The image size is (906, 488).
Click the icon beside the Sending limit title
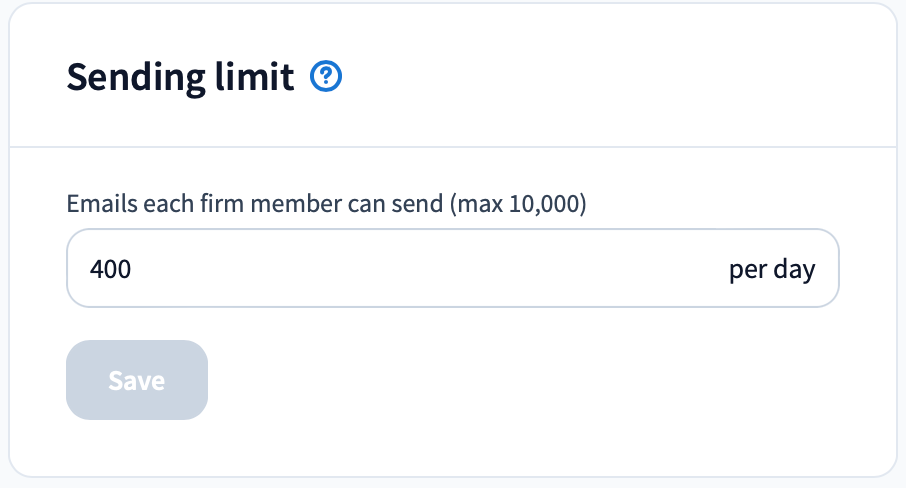point(327,77)
